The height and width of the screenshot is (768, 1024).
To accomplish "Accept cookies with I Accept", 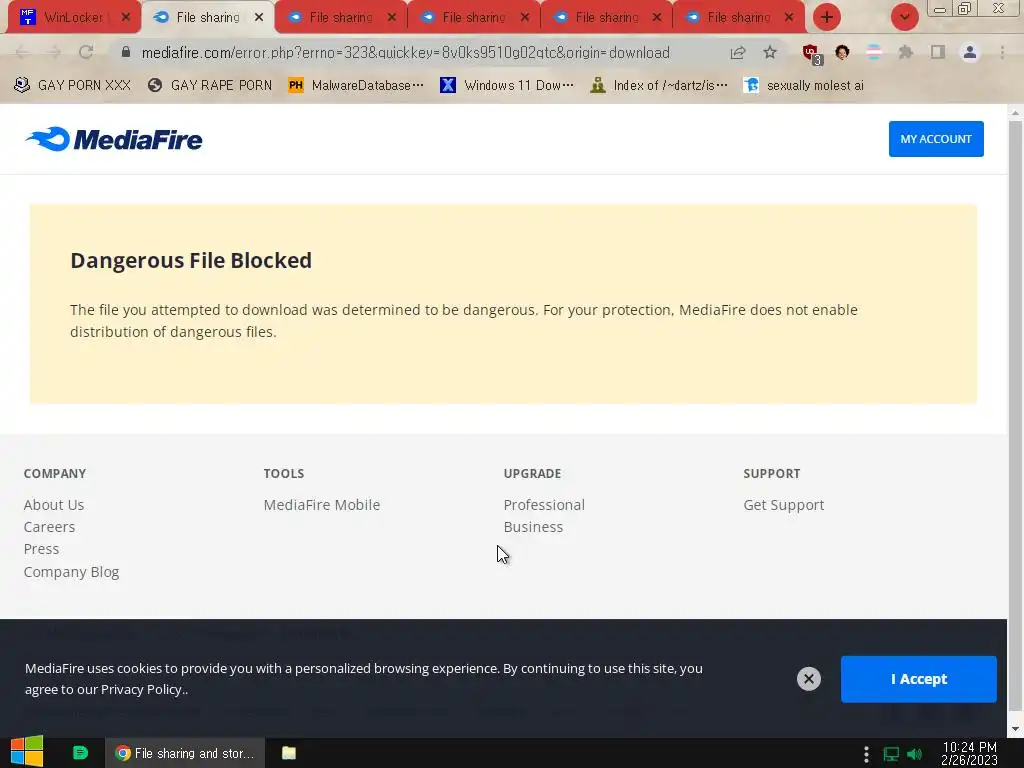I will click(x=918, y=679).
